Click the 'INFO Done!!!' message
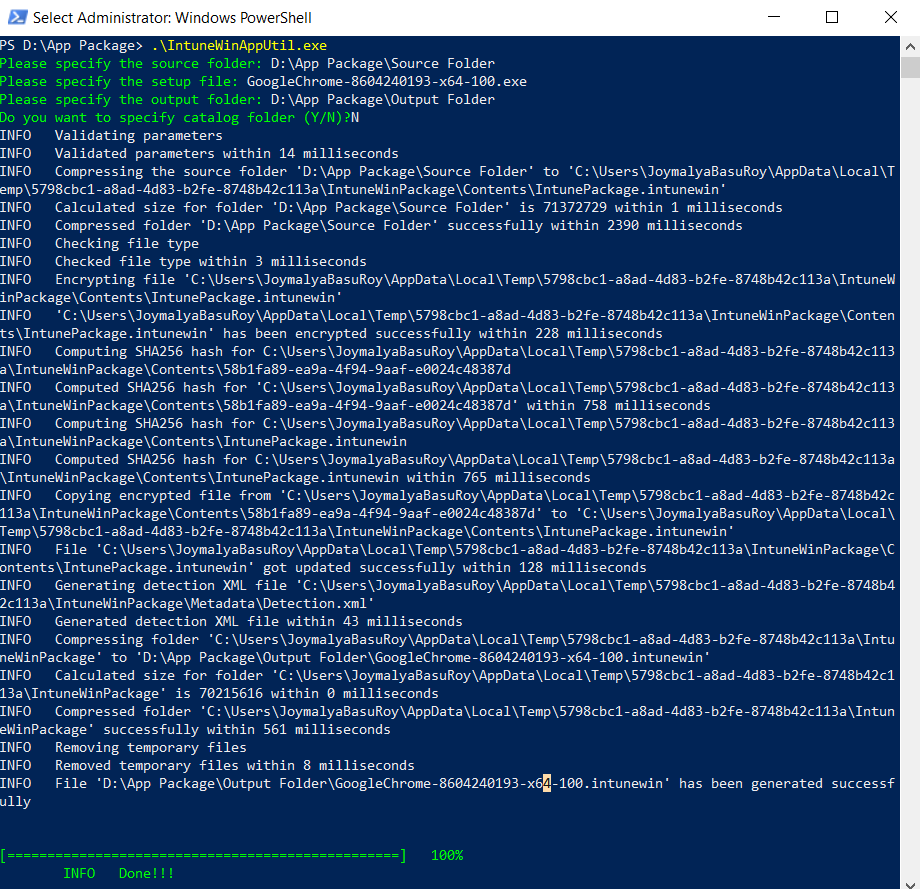Image resolution: width=920 pixels, height=889 pixels. pyautogui.click(x=119, y=874)
